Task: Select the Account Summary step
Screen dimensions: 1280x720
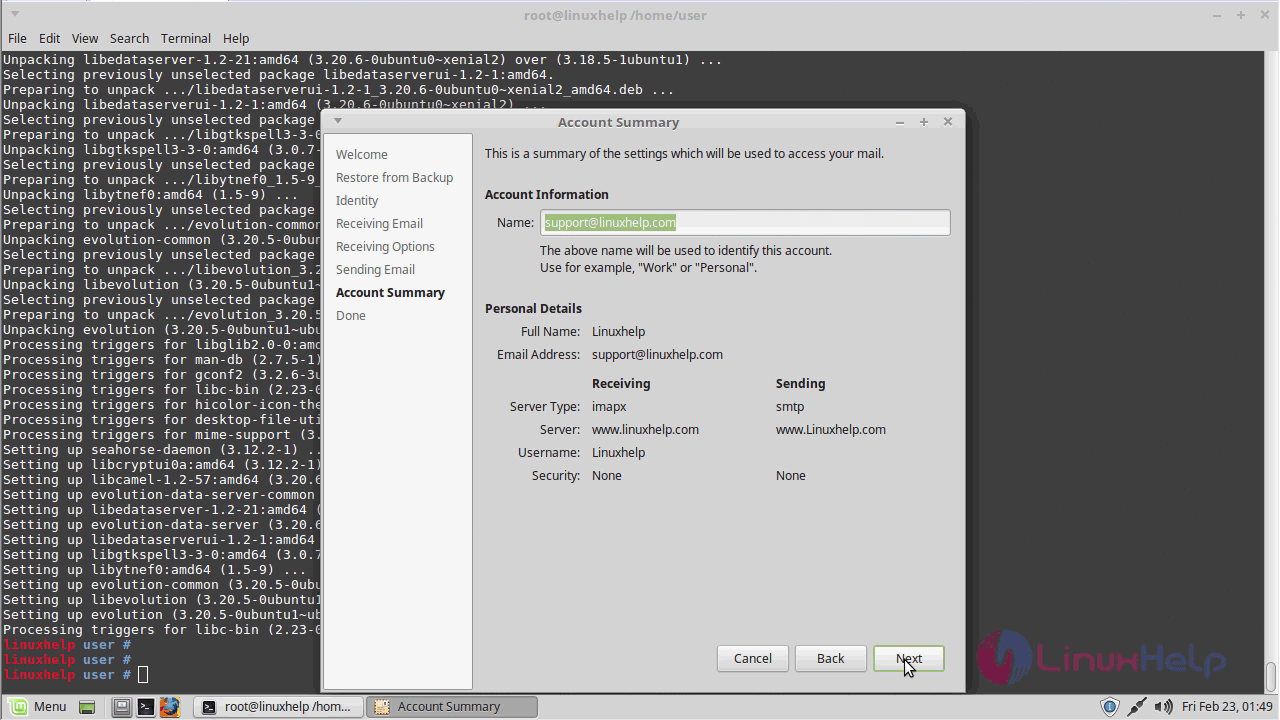Action: point(390,292)
